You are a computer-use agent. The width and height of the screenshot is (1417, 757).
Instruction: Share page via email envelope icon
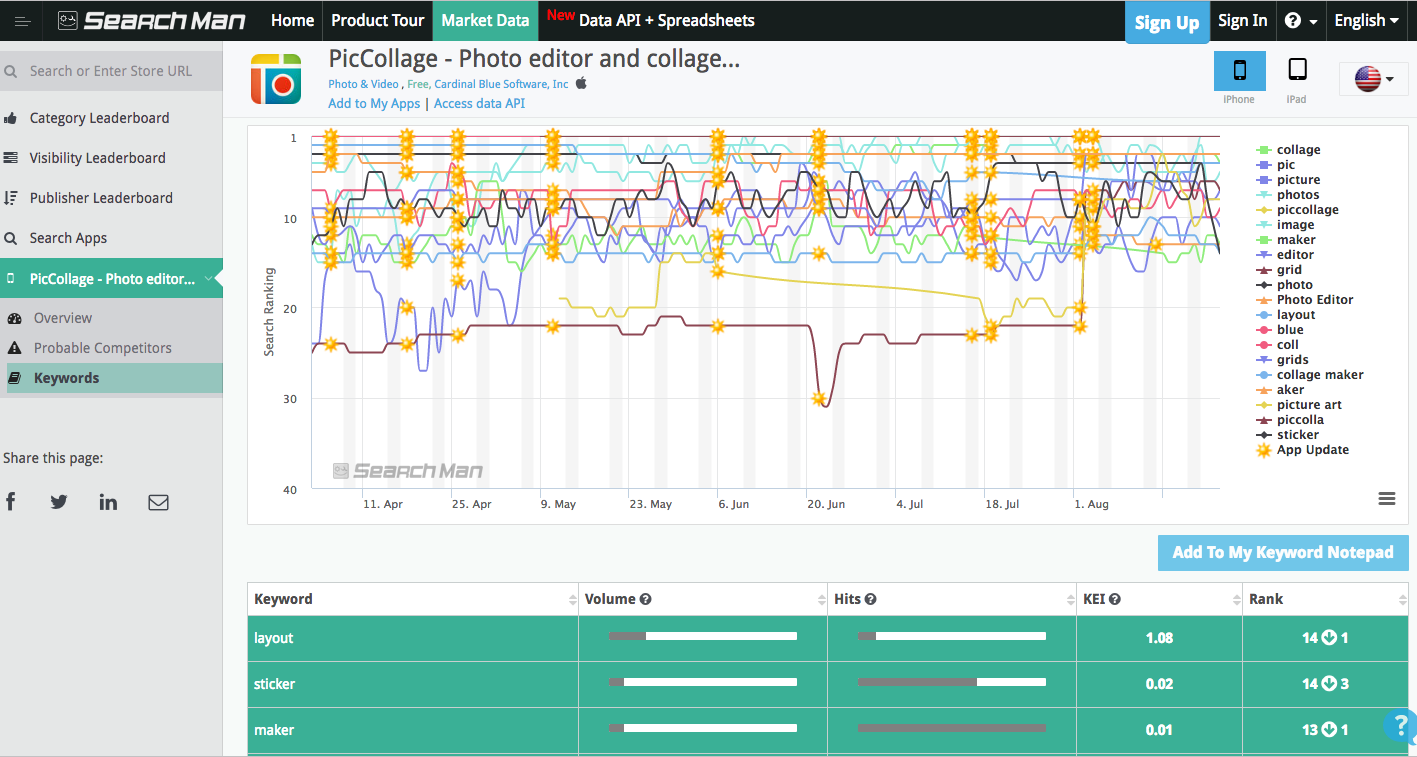pyautogui.click(x=158, y=502)
